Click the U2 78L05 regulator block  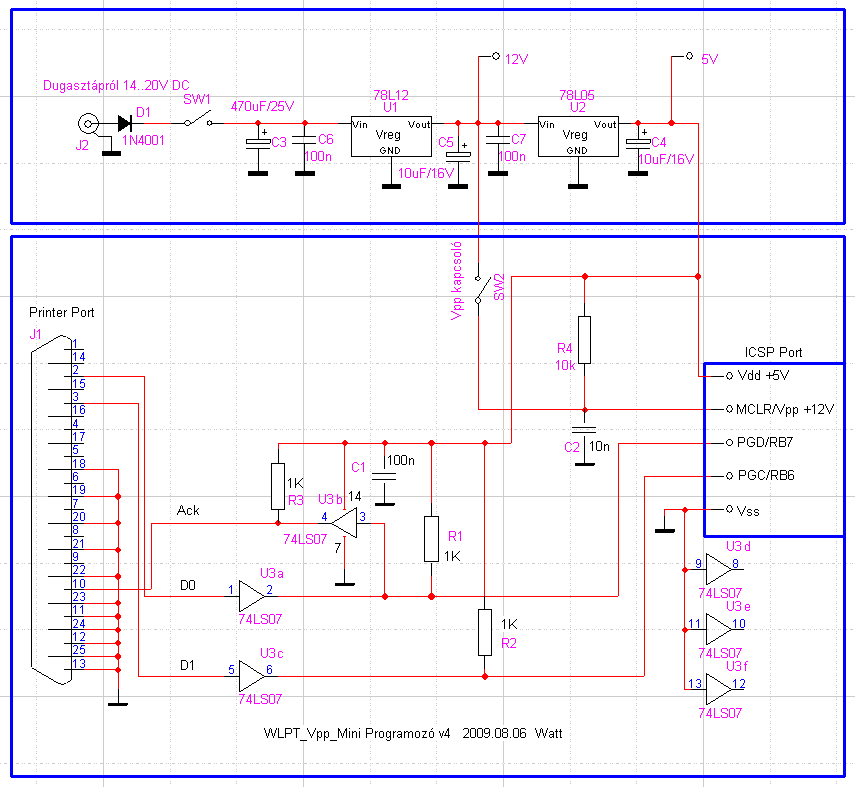tap(578, 136)
